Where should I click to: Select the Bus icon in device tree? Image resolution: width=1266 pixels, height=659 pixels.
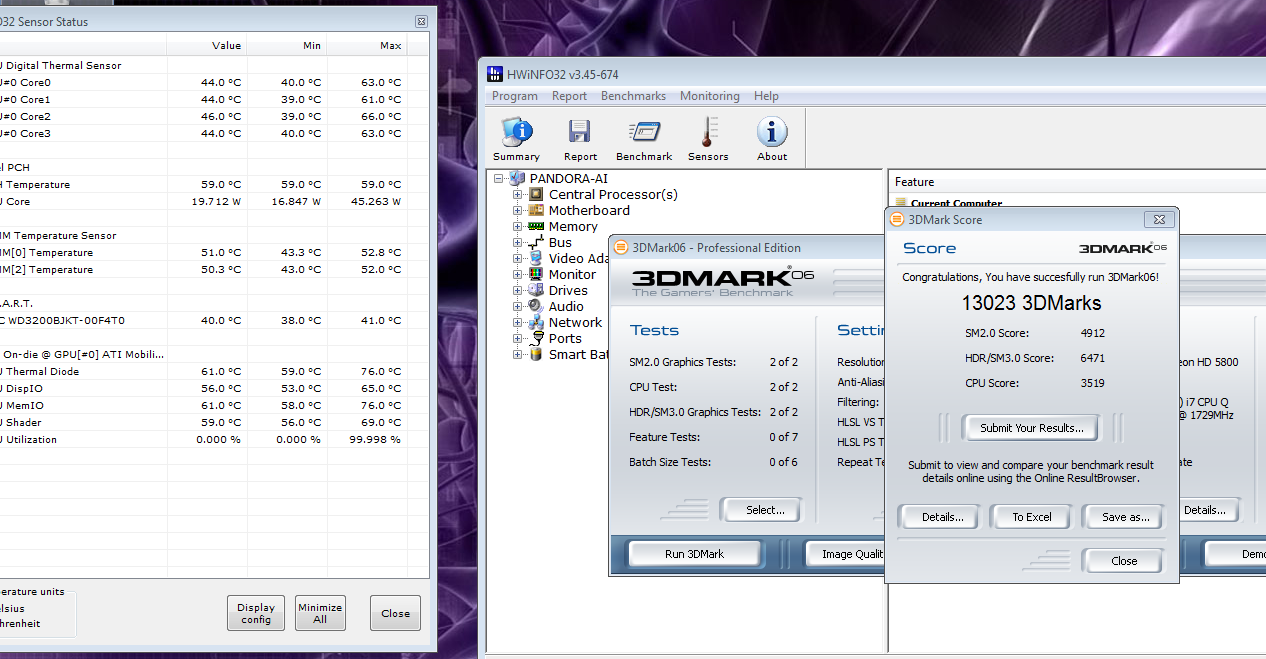[536, 242]
